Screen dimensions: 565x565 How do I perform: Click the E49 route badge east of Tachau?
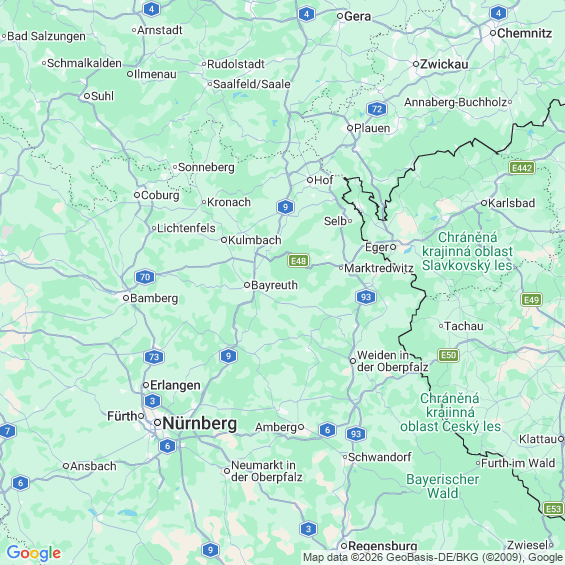pyautogui.click(x=531, y=299)
